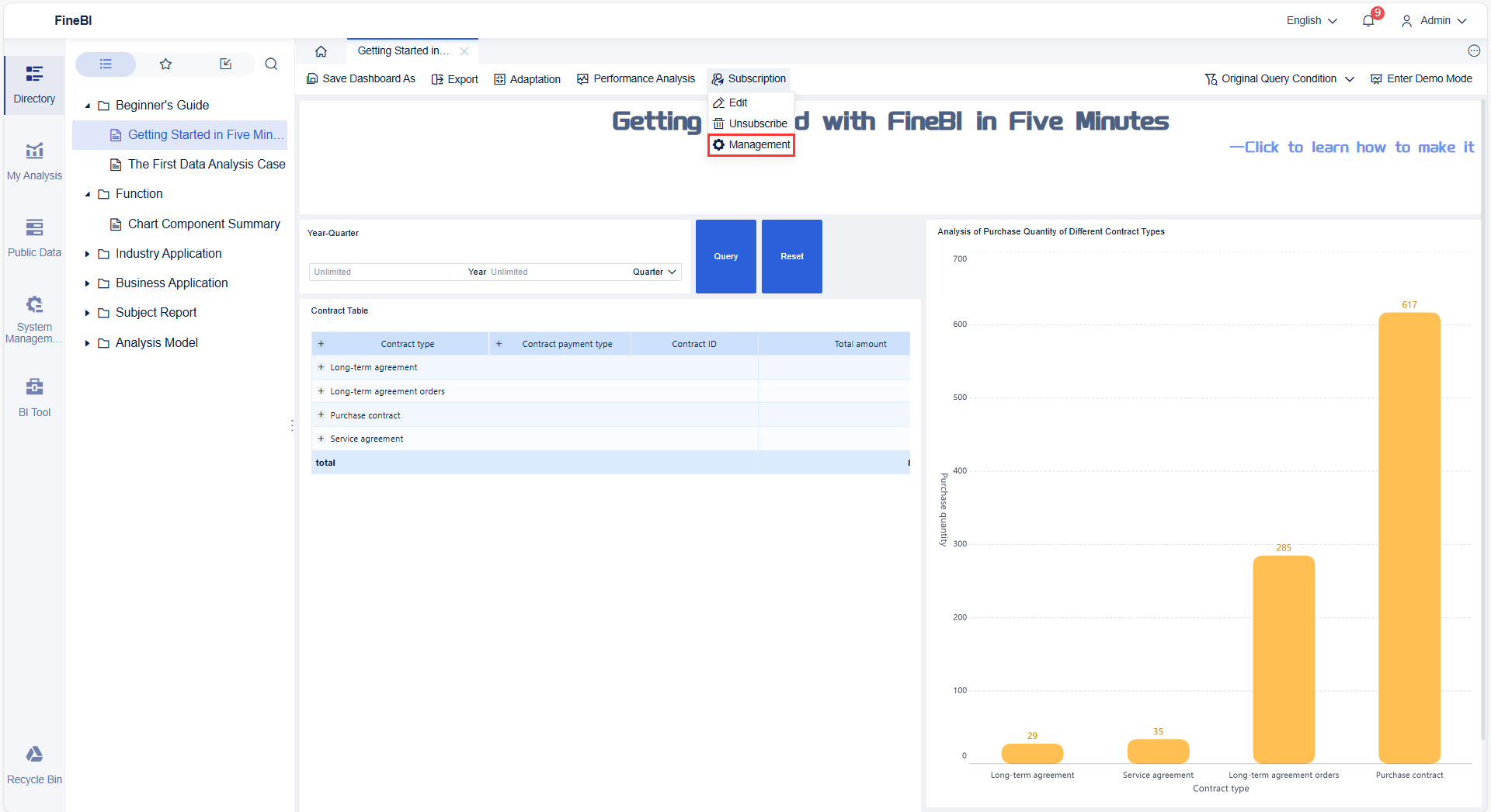The height and width of the screenshot is (812, 1491).
Task: Click the 'Click to learn how to make it' link
Action: (1351, 147)
